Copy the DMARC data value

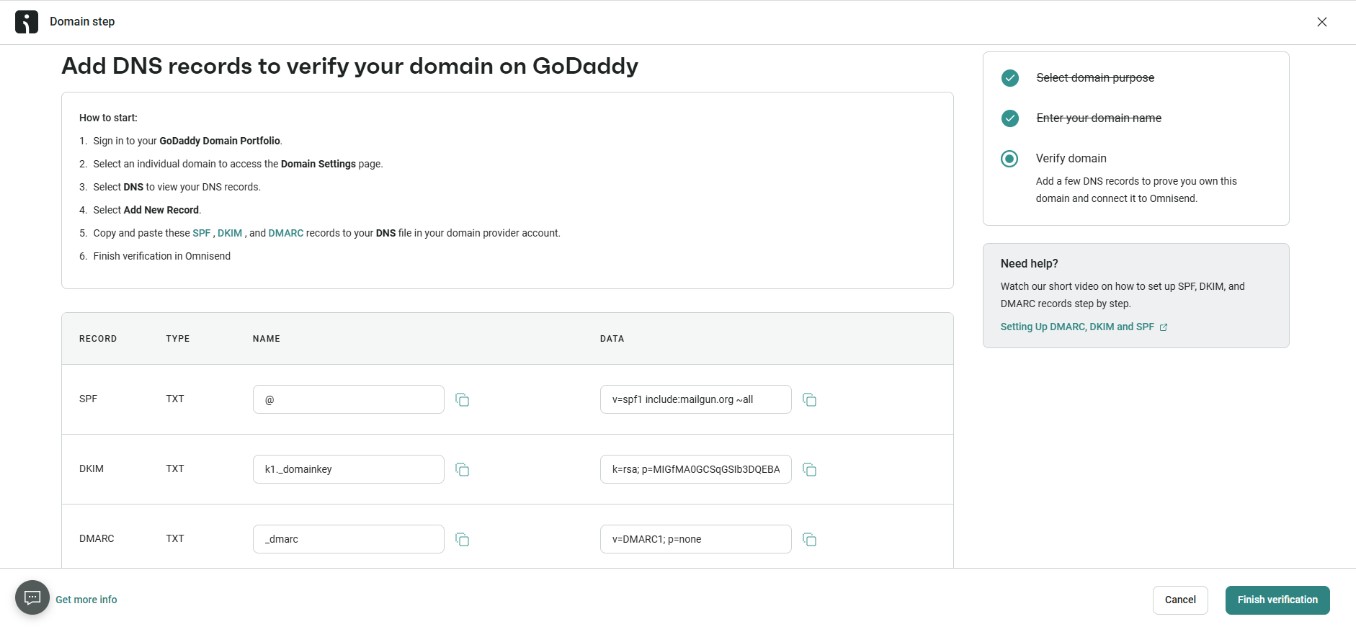810,540
